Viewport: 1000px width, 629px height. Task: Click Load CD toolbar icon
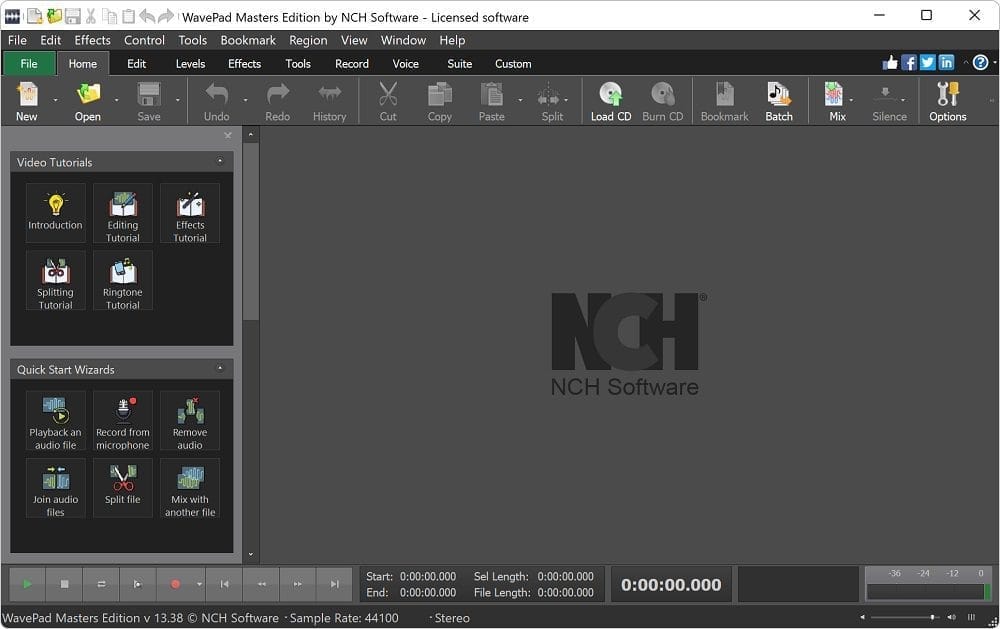click(x=611, y=101)
